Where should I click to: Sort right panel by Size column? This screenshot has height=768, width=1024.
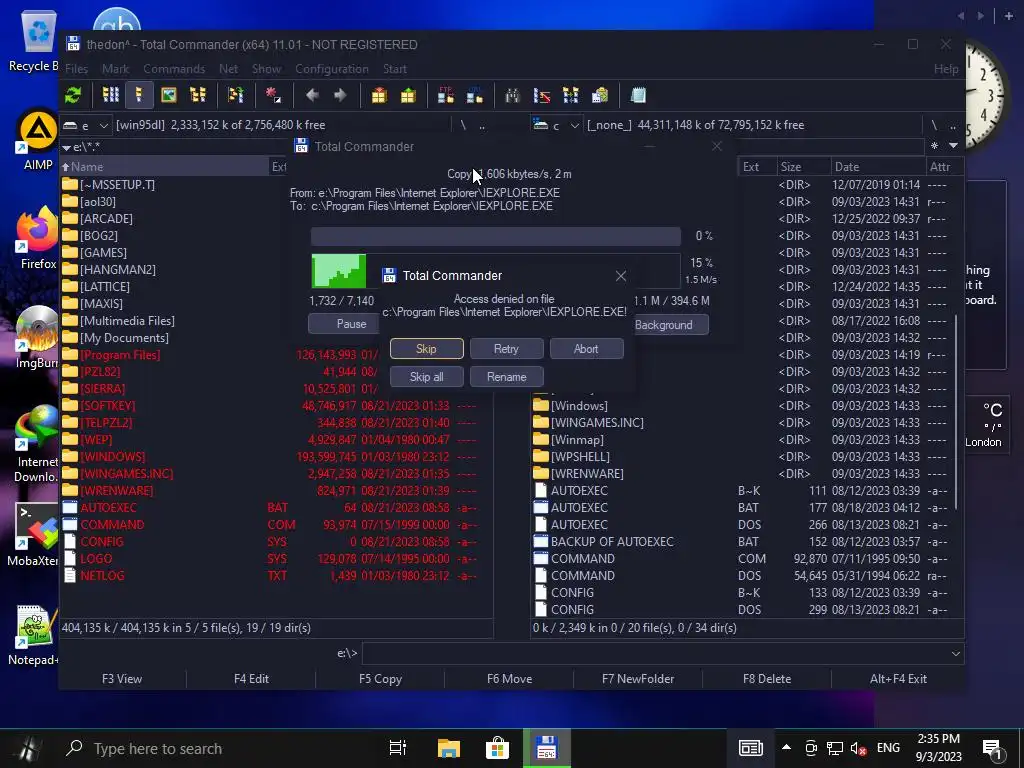click(x=803, y=167)
